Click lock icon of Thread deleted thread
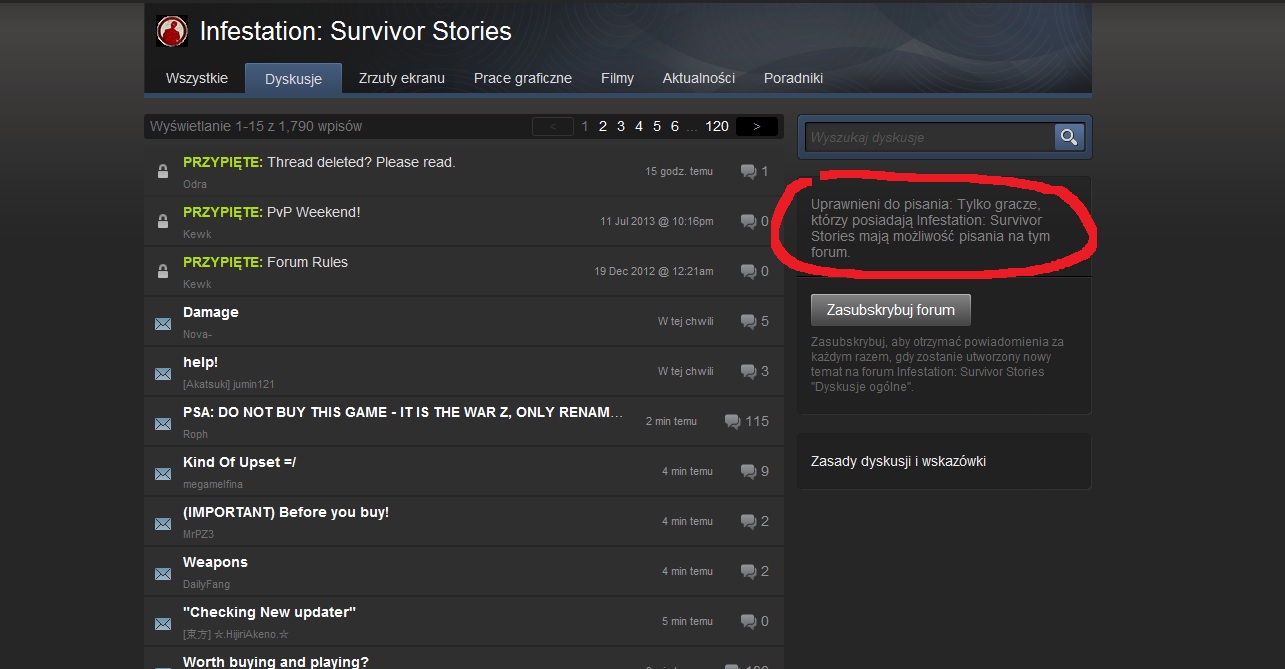1285x669 pixels. pos(163,172)
